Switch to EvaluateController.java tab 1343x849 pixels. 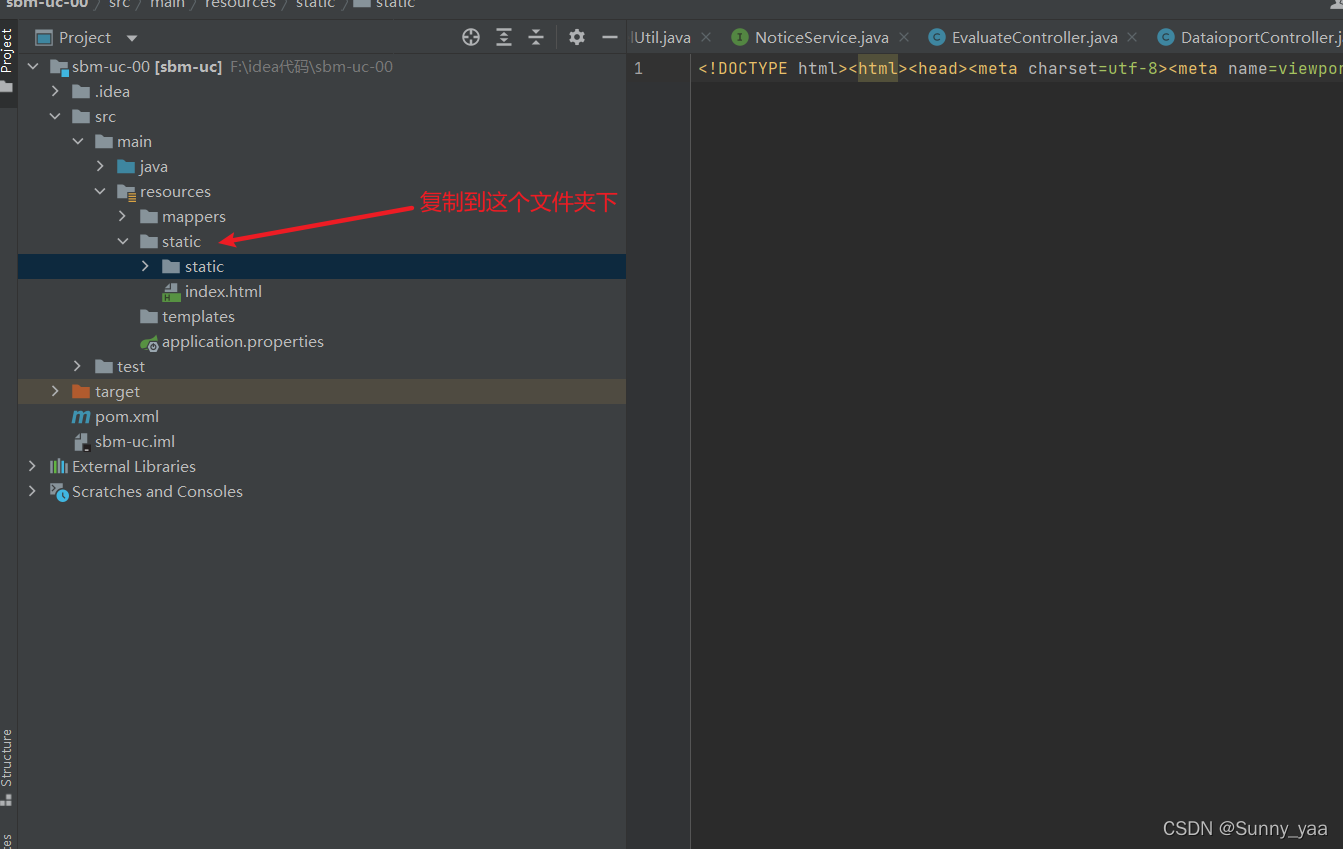tap(1034, 37)
